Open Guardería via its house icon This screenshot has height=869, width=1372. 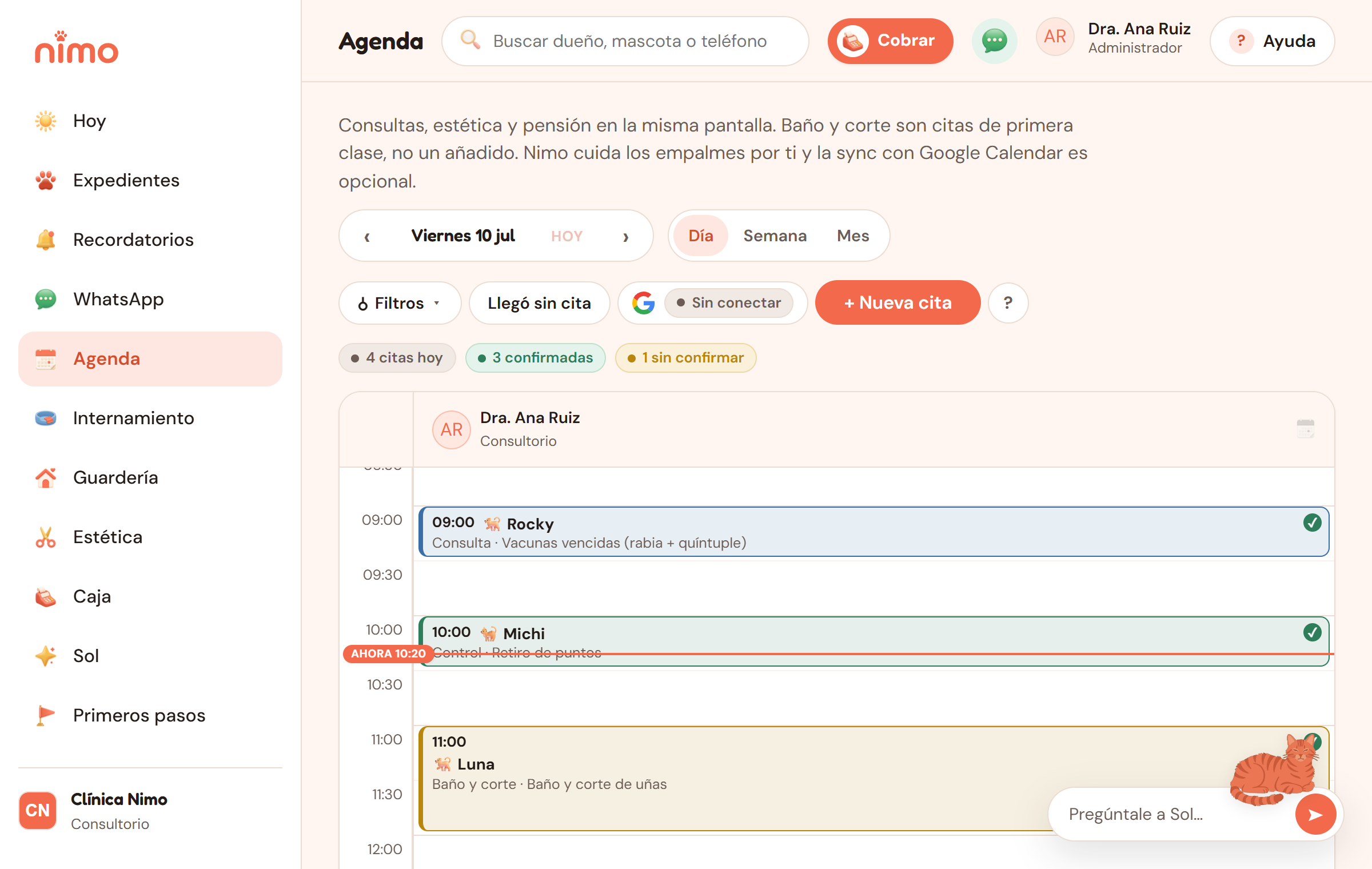[46, 478]
